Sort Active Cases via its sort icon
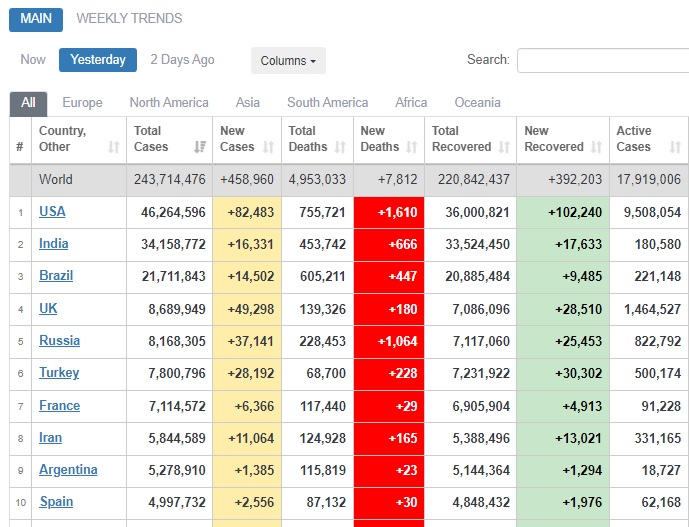This screenshot has height=527, width=689. pos(677,147)
